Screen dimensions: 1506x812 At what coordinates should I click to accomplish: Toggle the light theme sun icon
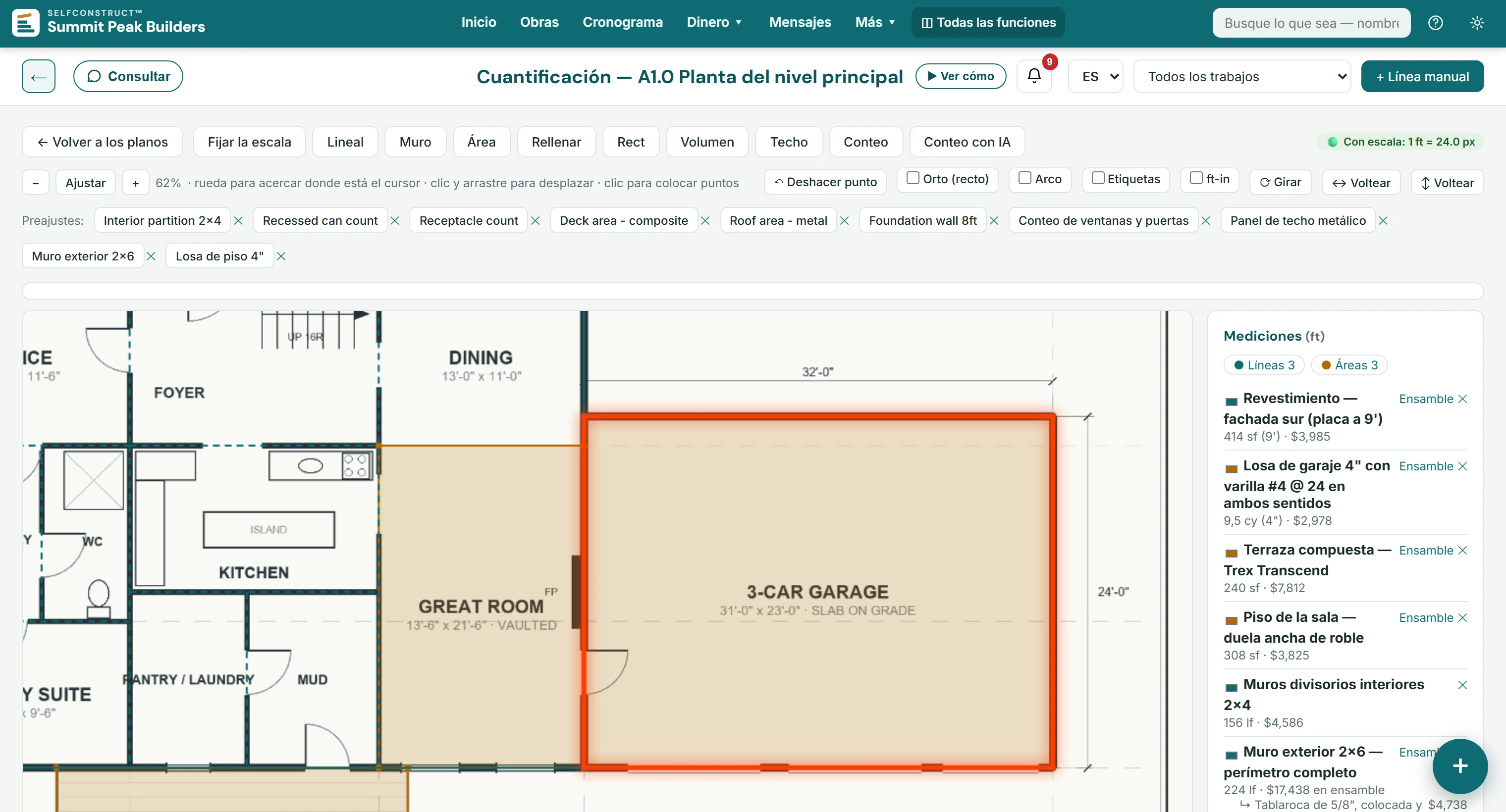tap(1477, 23)
